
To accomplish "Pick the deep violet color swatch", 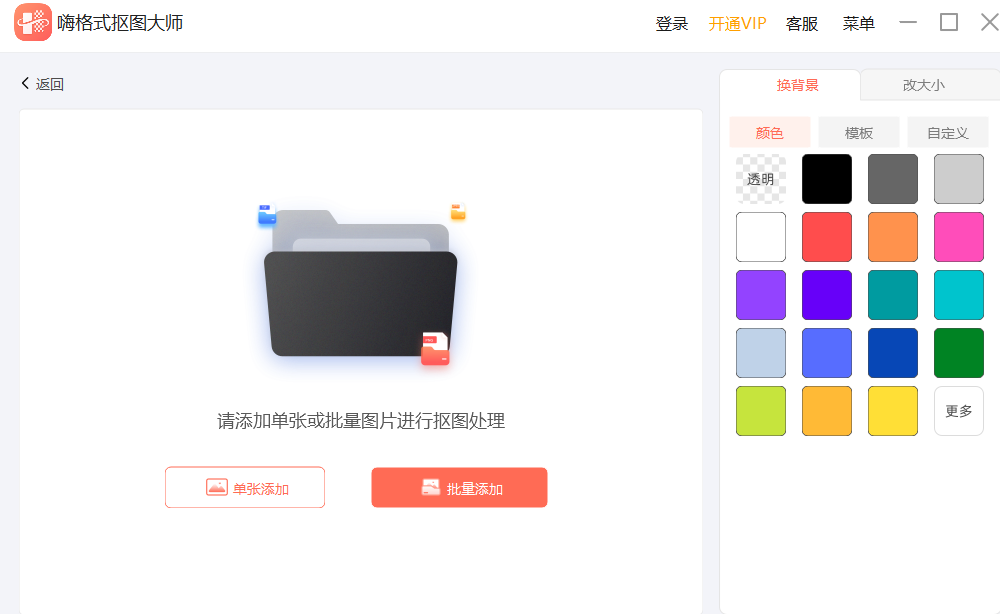I will pyautogui.click(x=827, y=295).
